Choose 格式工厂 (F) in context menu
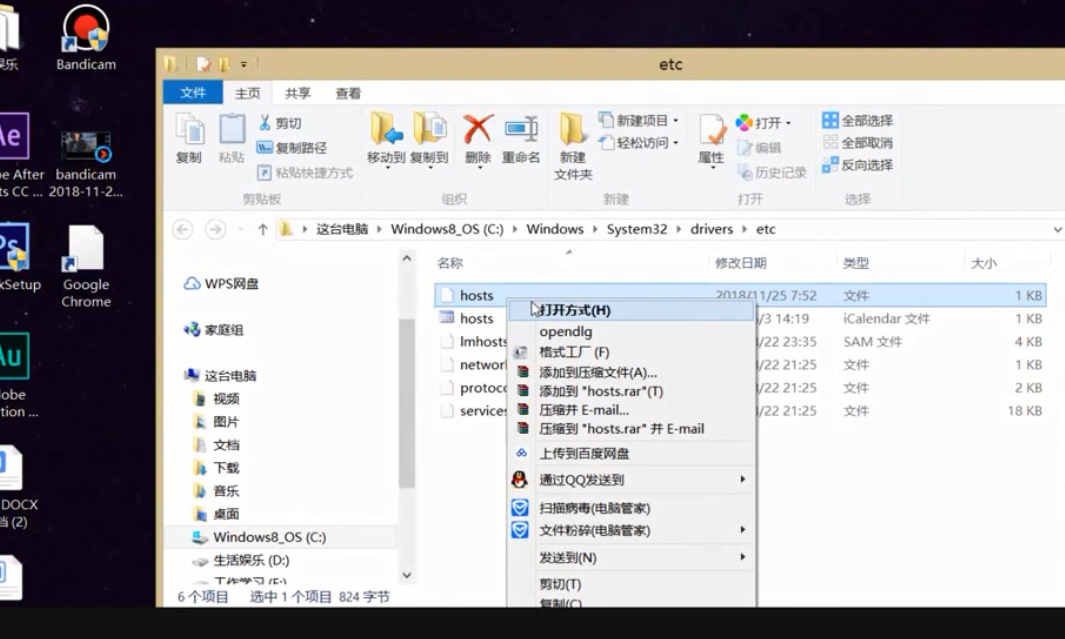This screenshot has width=1065, height=639. click(631, 352)
